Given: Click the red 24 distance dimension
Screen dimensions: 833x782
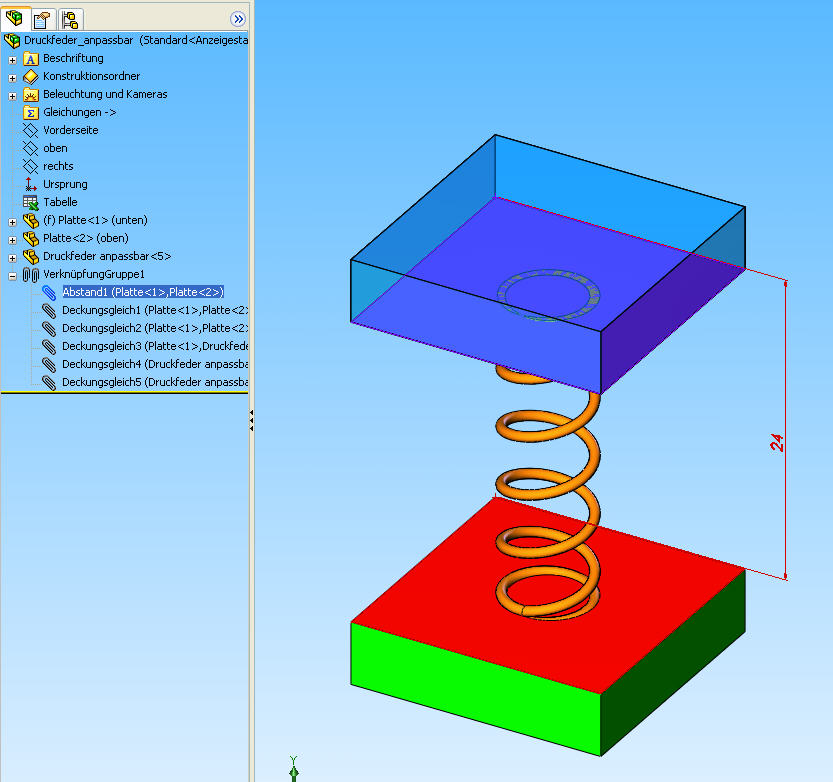Looking at the screenshot, I should tap(777, 443).
